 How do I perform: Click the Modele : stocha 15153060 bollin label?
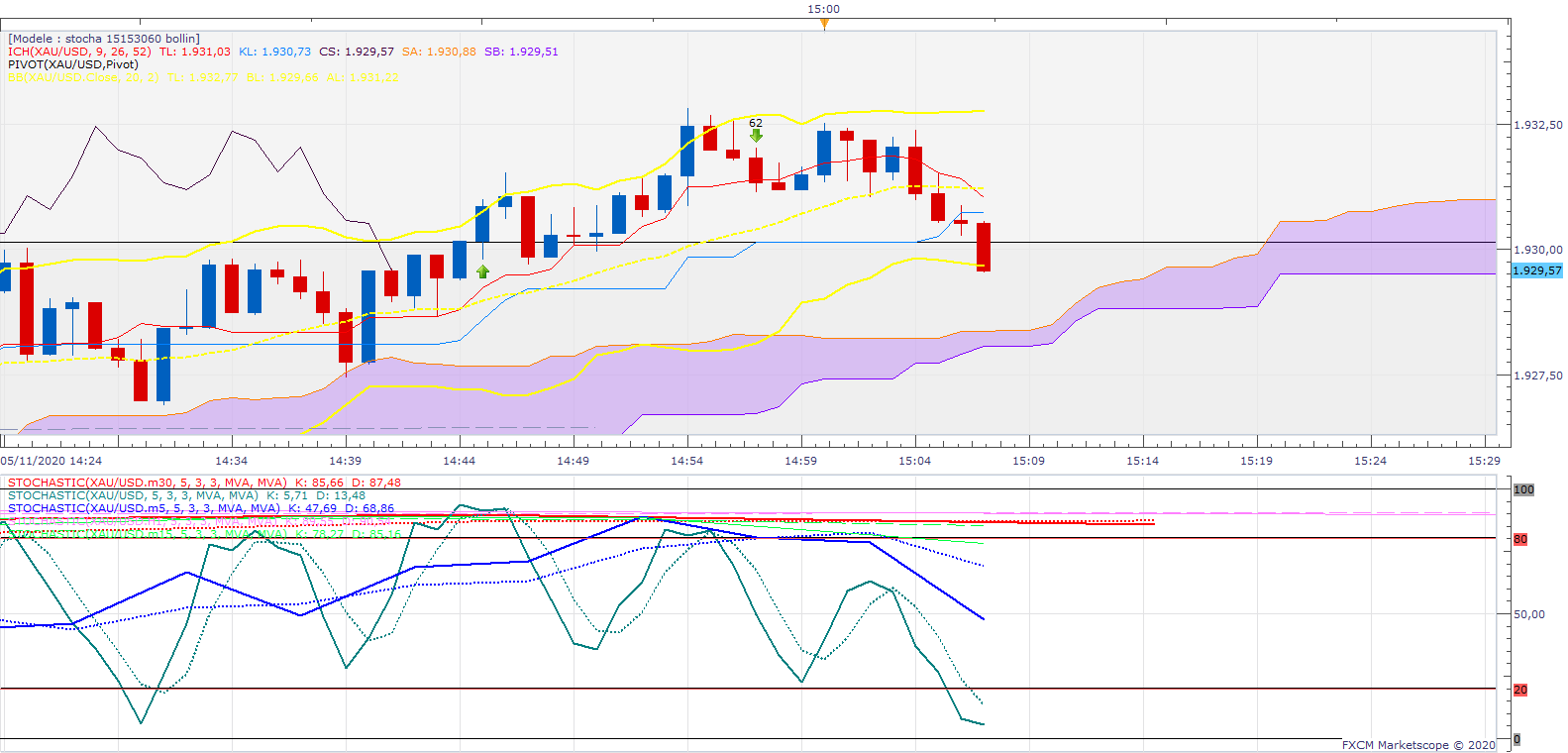tap(104, 39)
